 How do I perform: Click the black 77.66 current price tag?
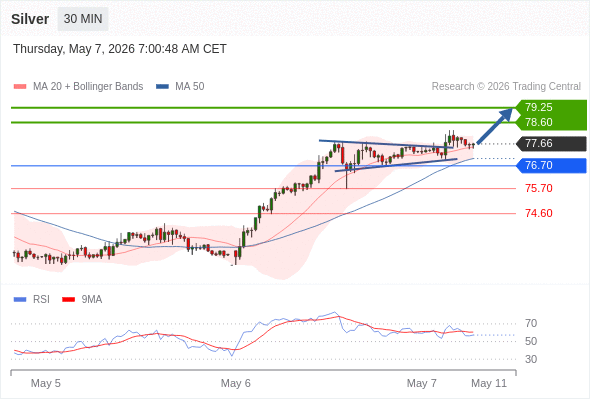(x=551, y=144)
